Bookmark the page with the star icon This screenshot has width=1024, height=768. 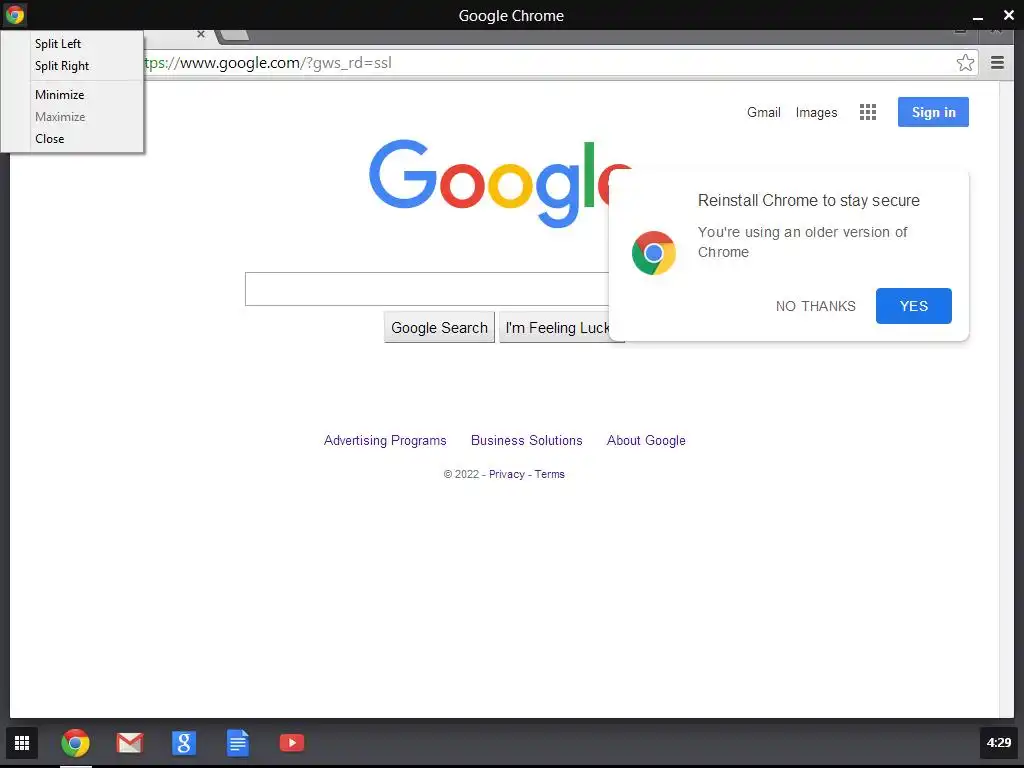tap(965, 63)
